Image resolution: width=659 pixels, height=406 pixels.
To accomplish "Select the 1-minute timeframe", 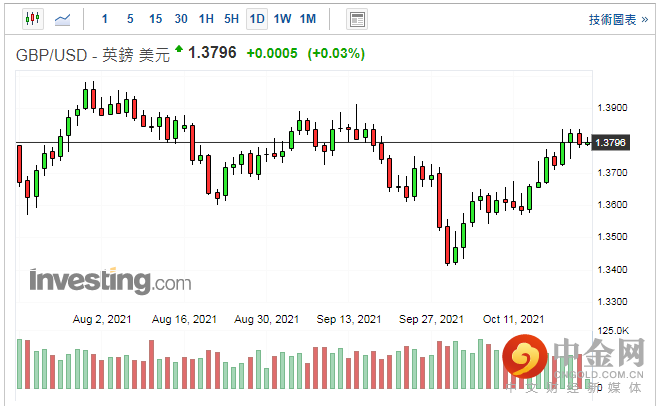I will [x=106, y=19].
